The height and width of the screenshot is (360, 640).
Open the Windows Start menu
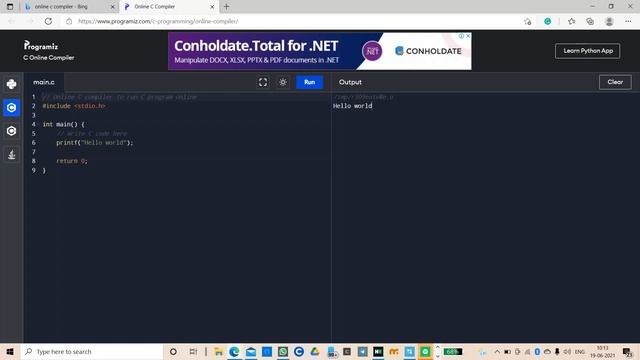click(10, 351)
